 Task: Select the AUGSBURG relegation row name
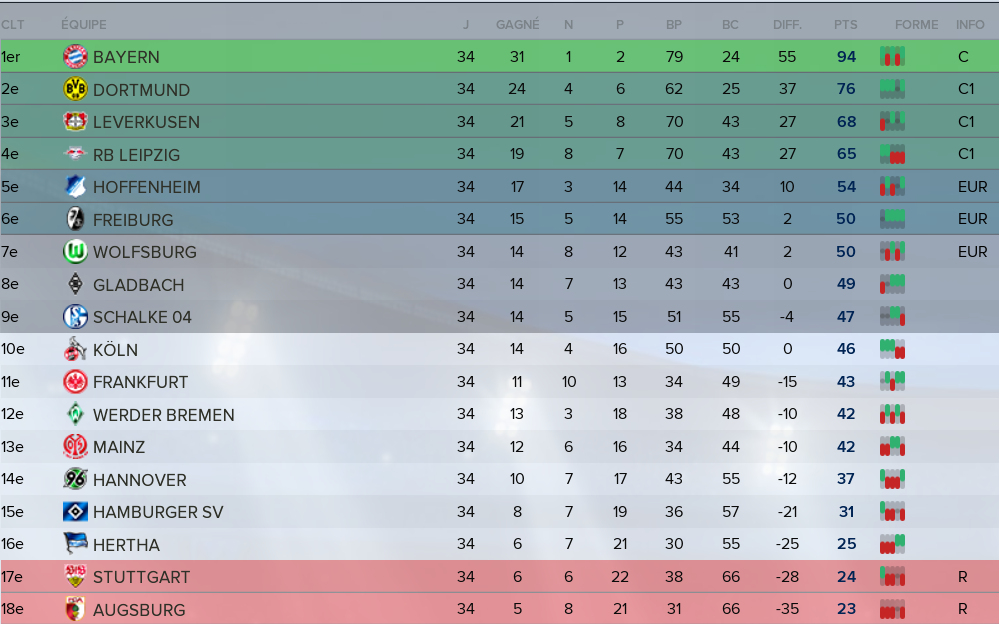pyautogui.click(x=139, y=610)
